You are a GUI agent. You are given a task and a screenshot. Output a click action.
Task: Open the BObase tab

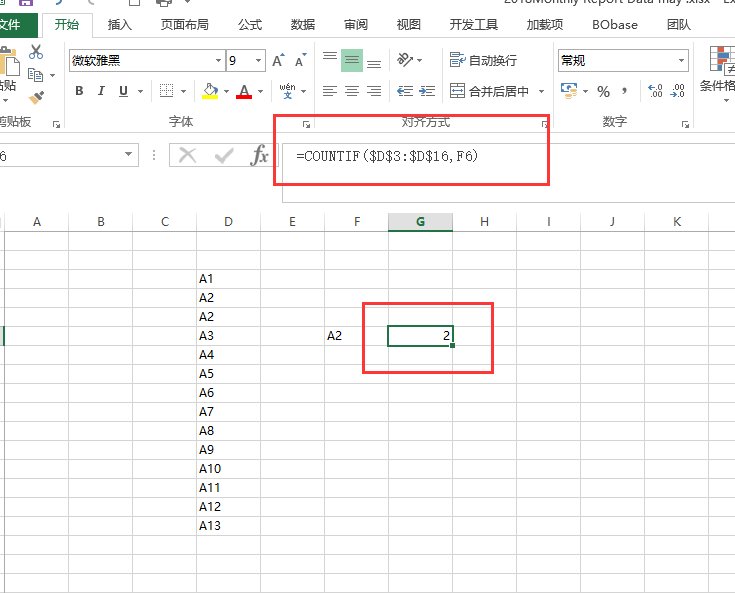pyautogui.click(x=615, y=25)
